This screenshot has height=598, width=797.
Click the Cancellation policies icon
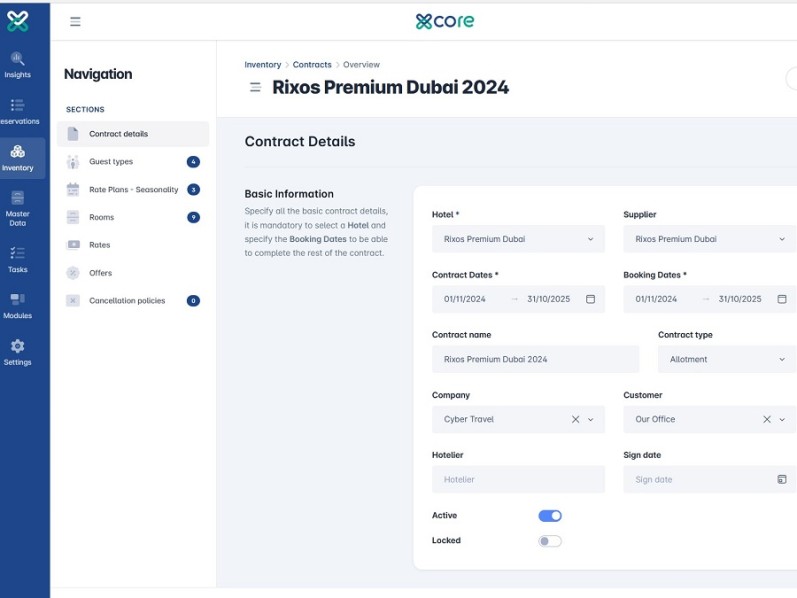(73, 301)
